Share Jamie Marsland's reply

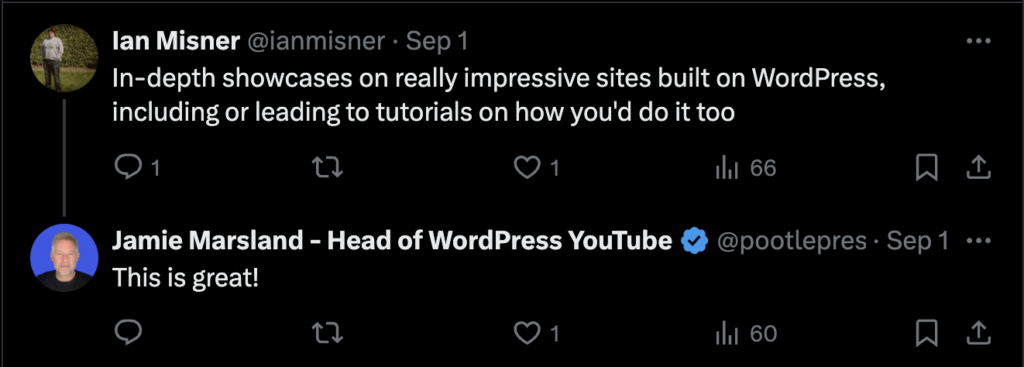978,333
